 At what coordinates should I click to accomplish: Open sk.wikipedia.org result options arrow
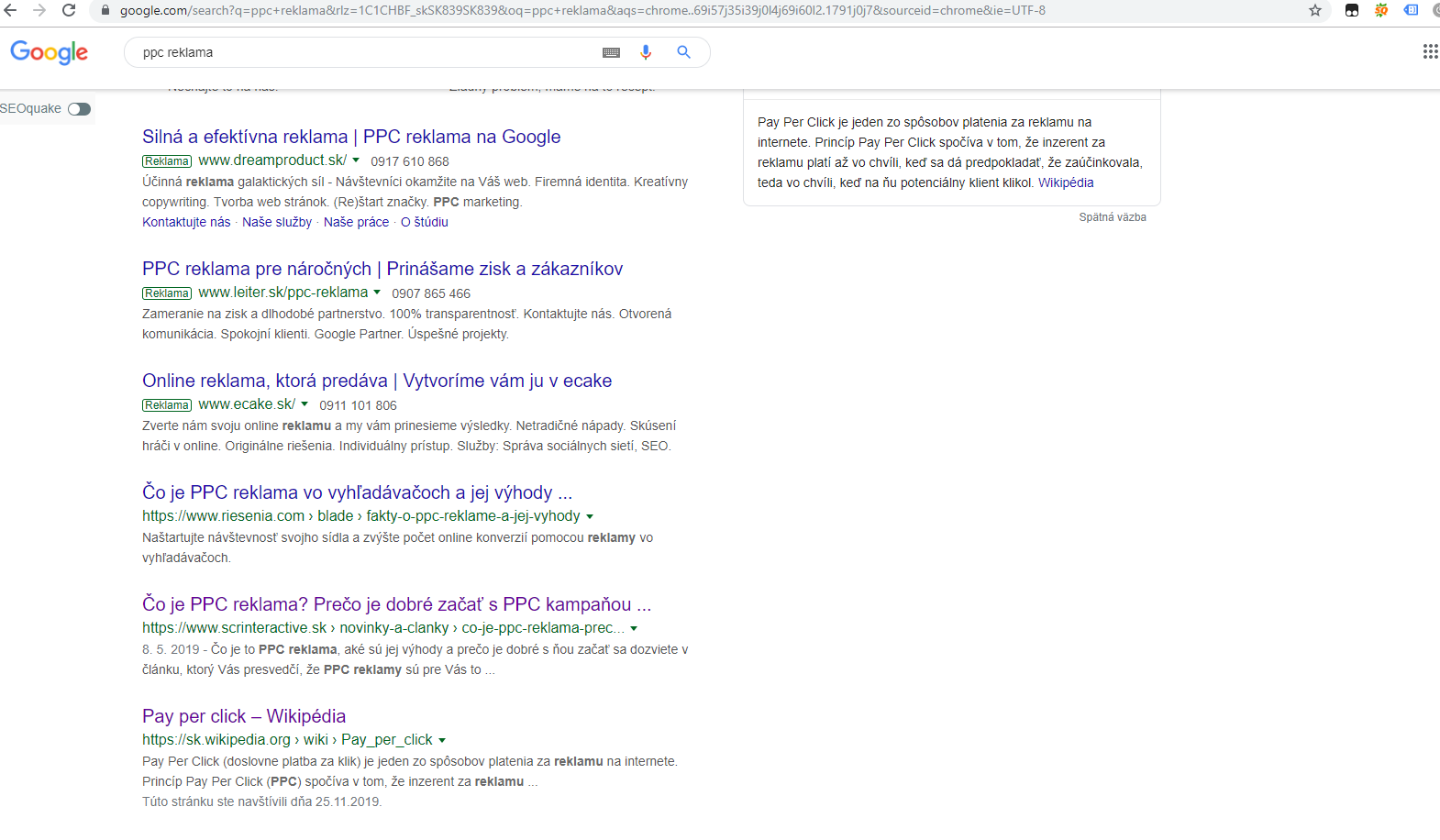[442, 740]
